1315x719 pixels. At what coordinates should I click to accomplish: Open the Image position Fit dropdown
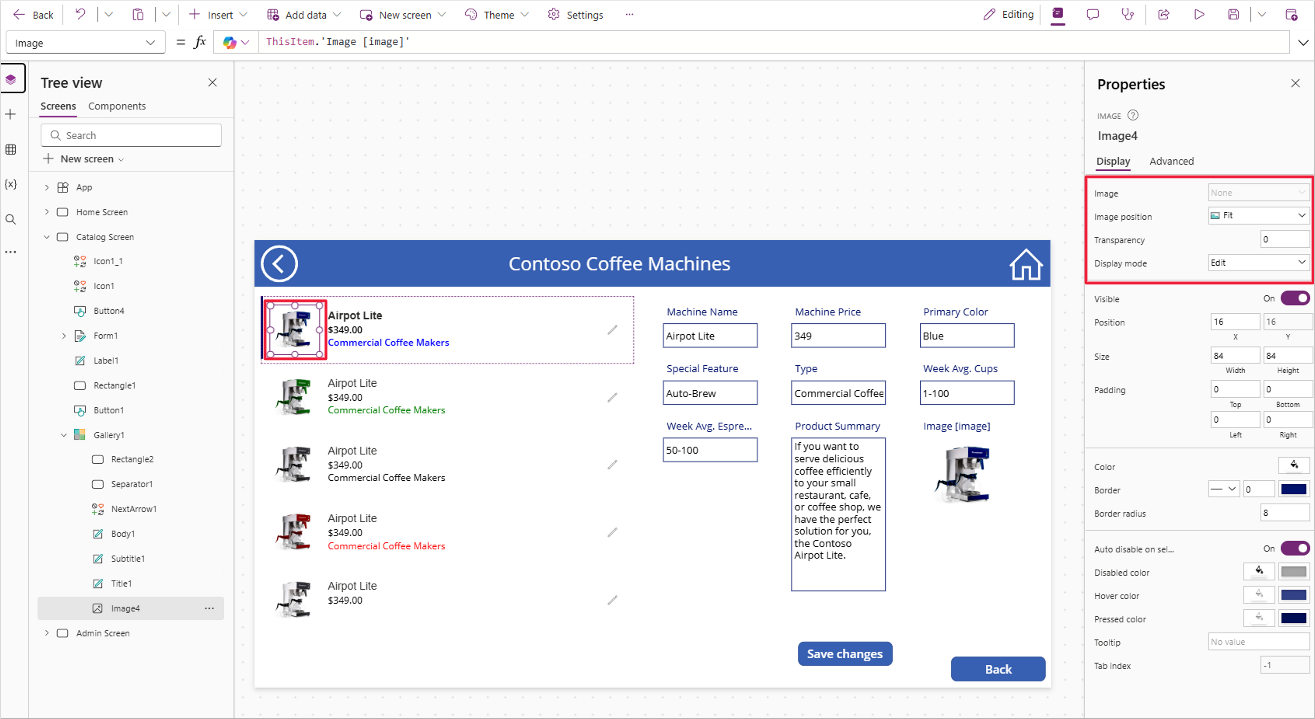(x=1258, y=215)
